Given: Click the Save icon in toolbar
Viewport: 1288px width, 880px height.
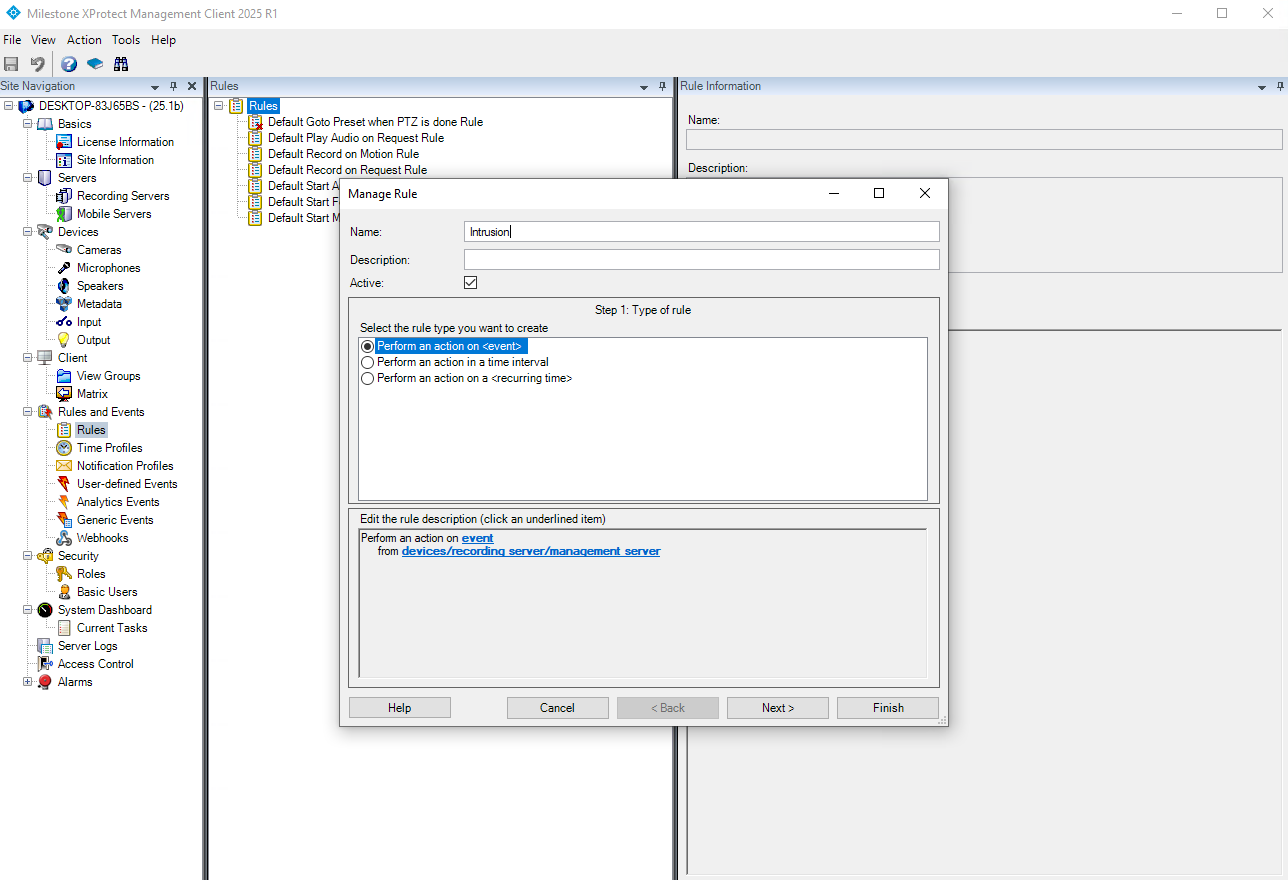Looking at the screenshot, I should point(12,64).
